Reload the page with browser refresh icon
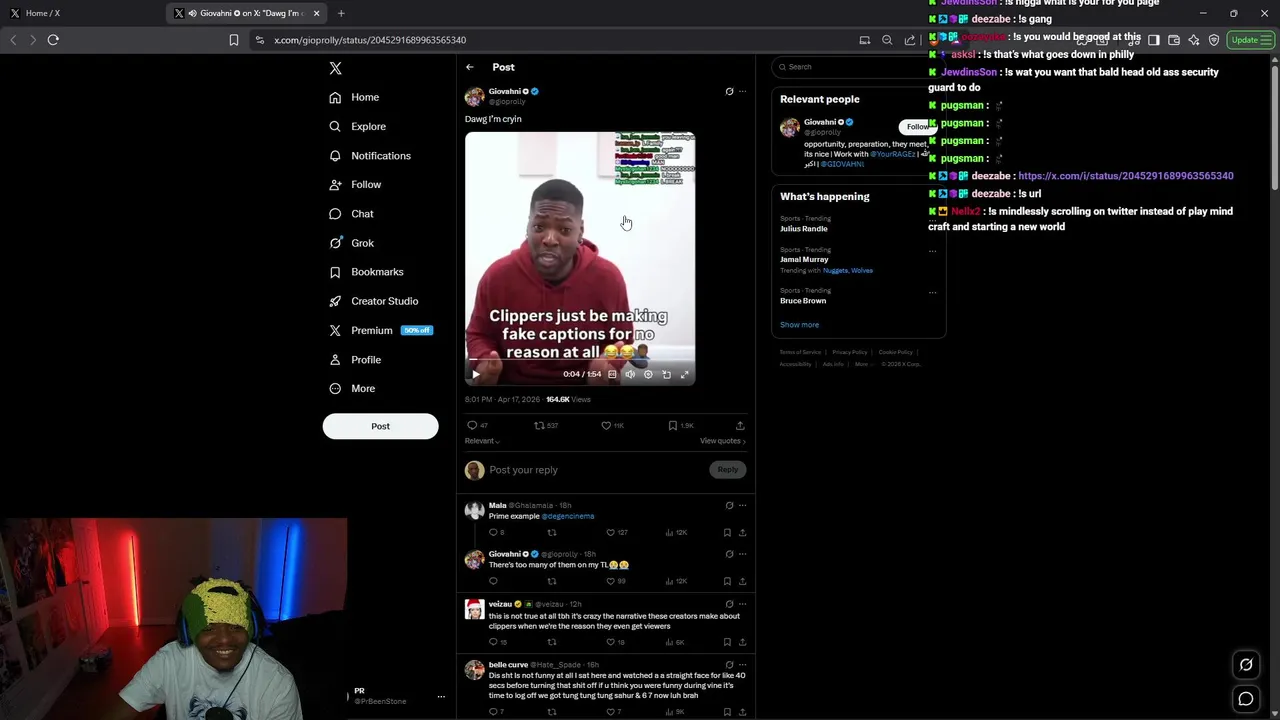Viewport: 1280px width, 720px height. pos(53,40)
